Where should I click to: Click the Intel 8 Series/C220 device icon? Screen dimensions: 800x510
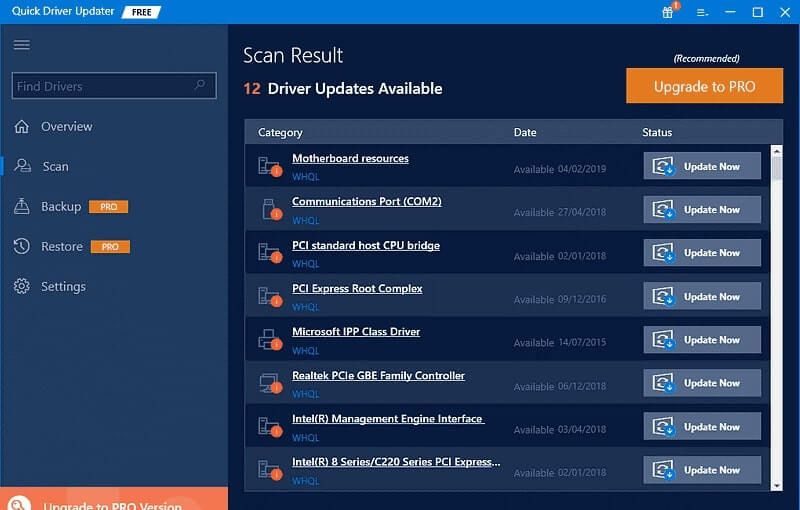tap(270, 470)
